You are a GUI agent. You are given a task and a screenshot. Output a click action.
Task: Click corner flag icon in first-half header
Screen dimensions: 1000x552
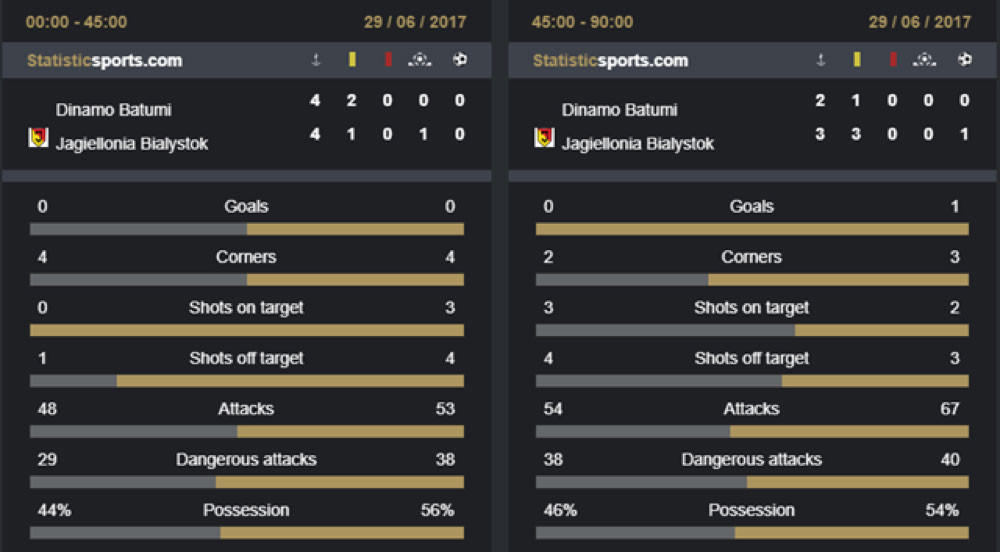(x=316, y=60)
